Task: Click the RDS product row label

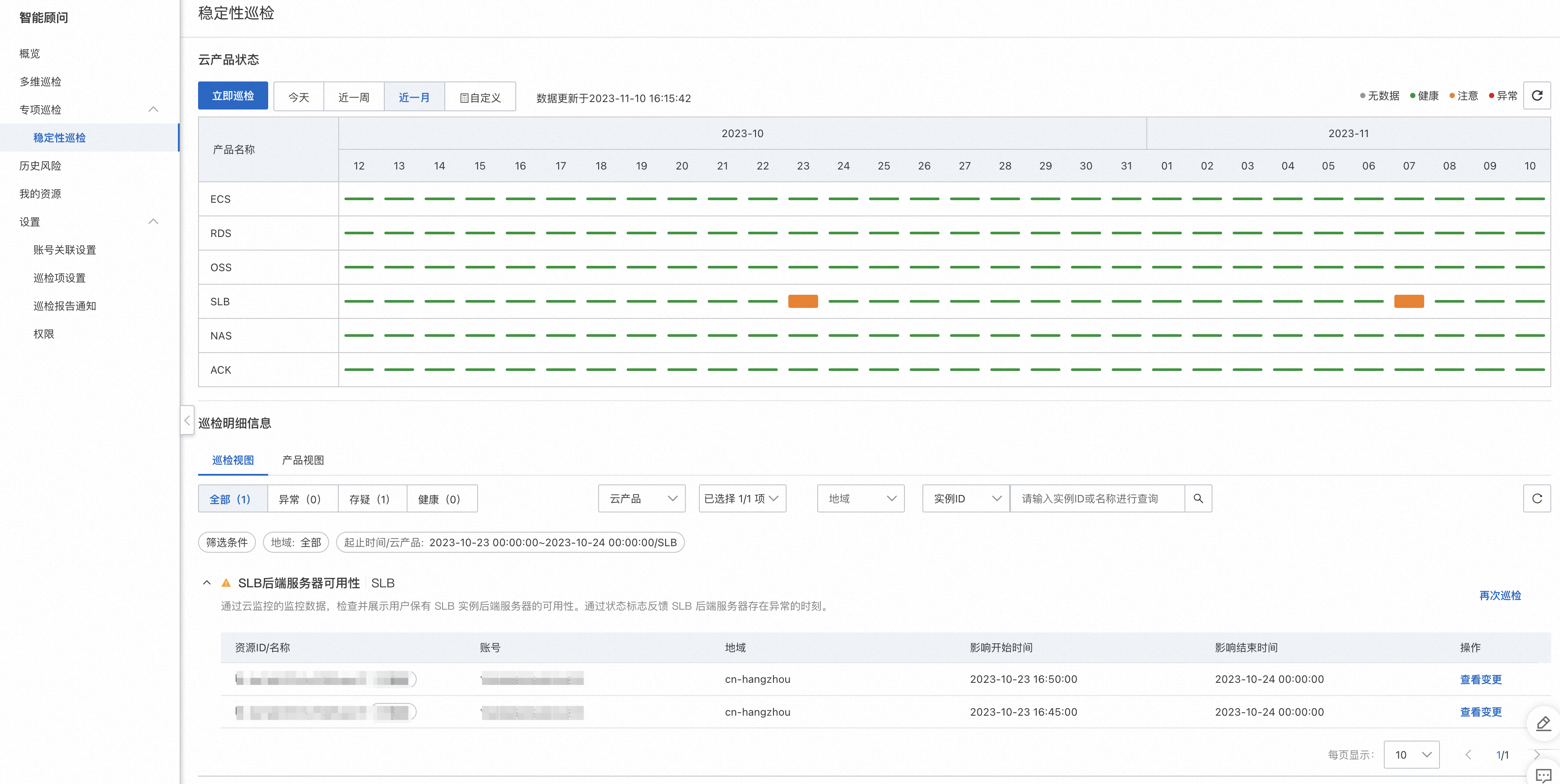Action: [220, 233]
